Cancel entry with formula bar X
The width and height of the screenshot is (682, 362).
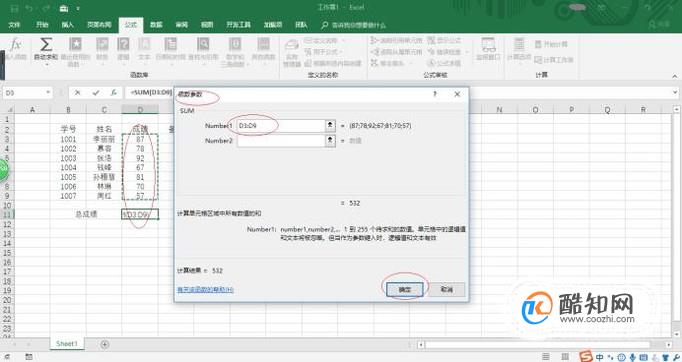(x=77, y=93)
